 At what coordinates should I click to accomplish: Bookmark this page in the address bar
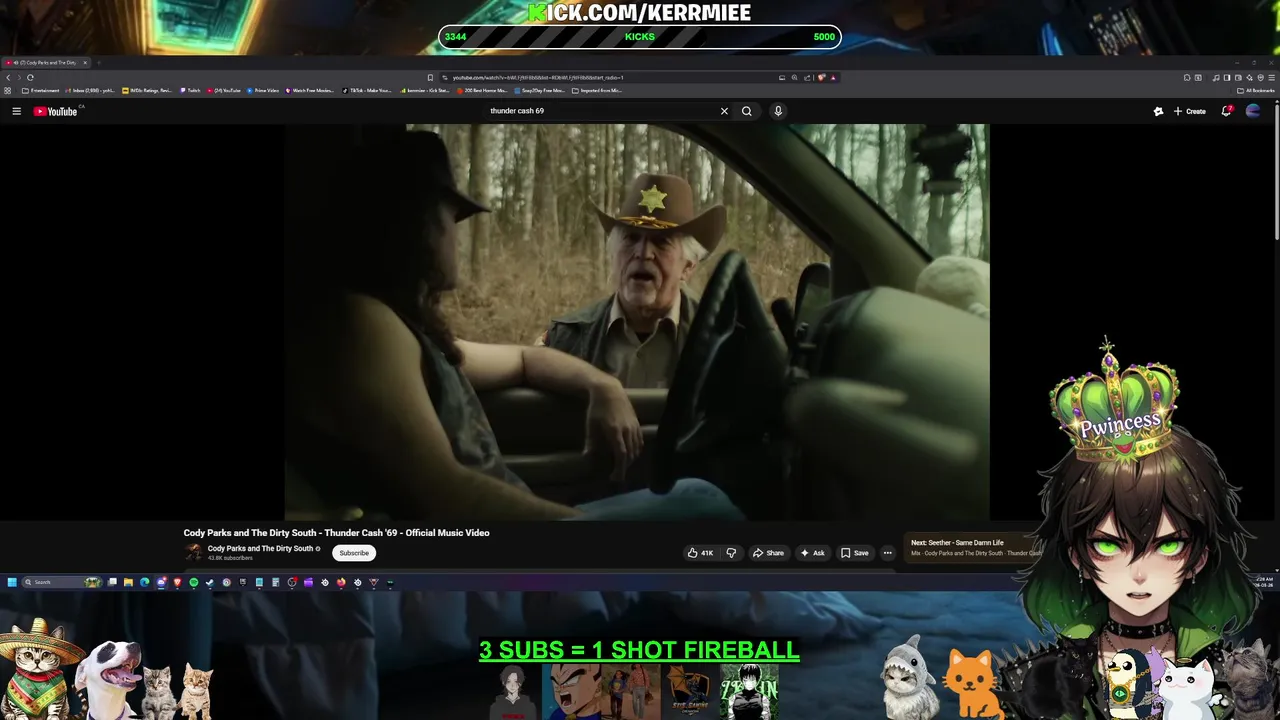point(430,77)
